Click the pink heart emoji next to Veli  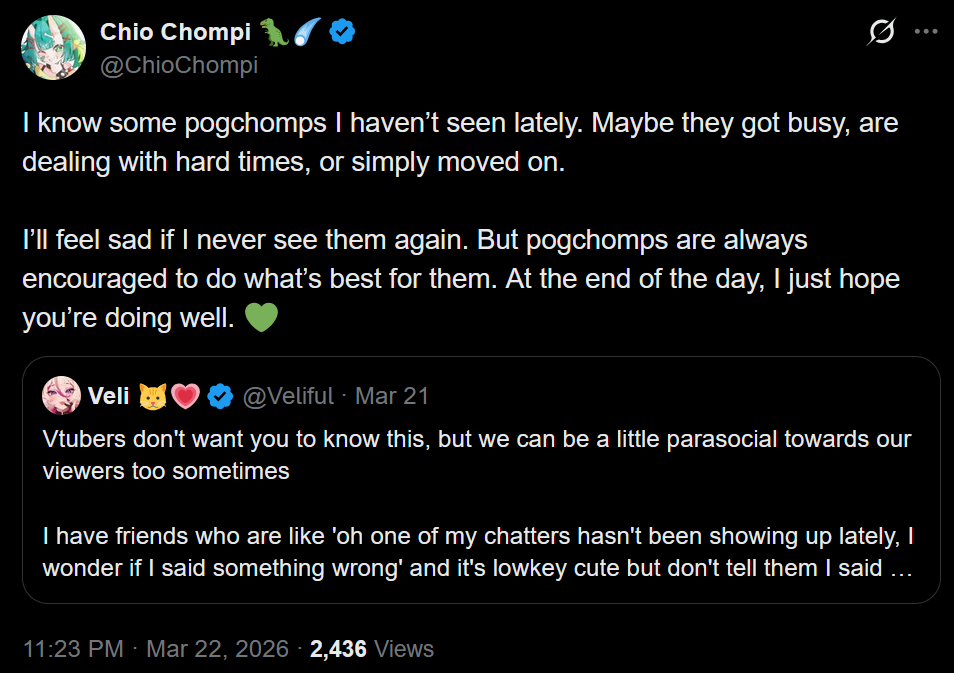click(x=185, y=397)
